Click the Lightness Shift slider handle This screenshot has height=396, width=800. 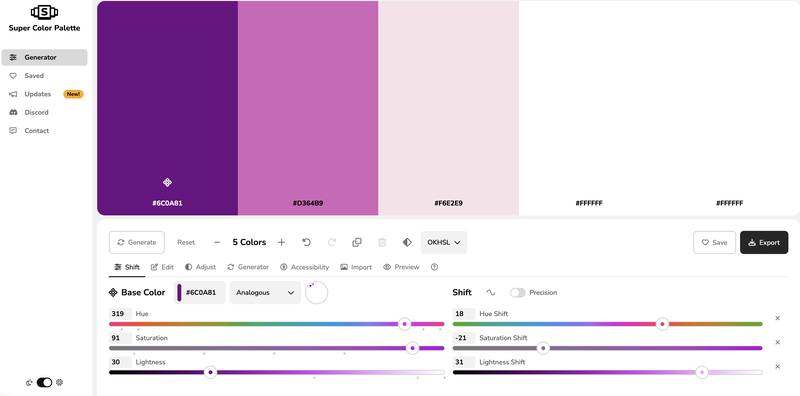702,372
